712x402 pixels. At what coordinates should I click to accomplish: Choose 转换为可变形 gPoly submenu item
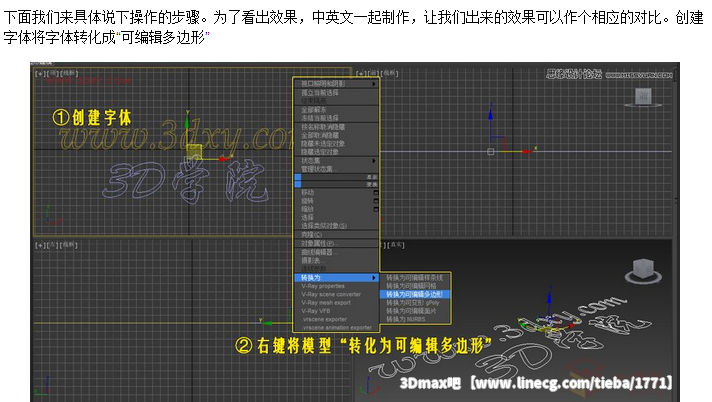(415, 303)
